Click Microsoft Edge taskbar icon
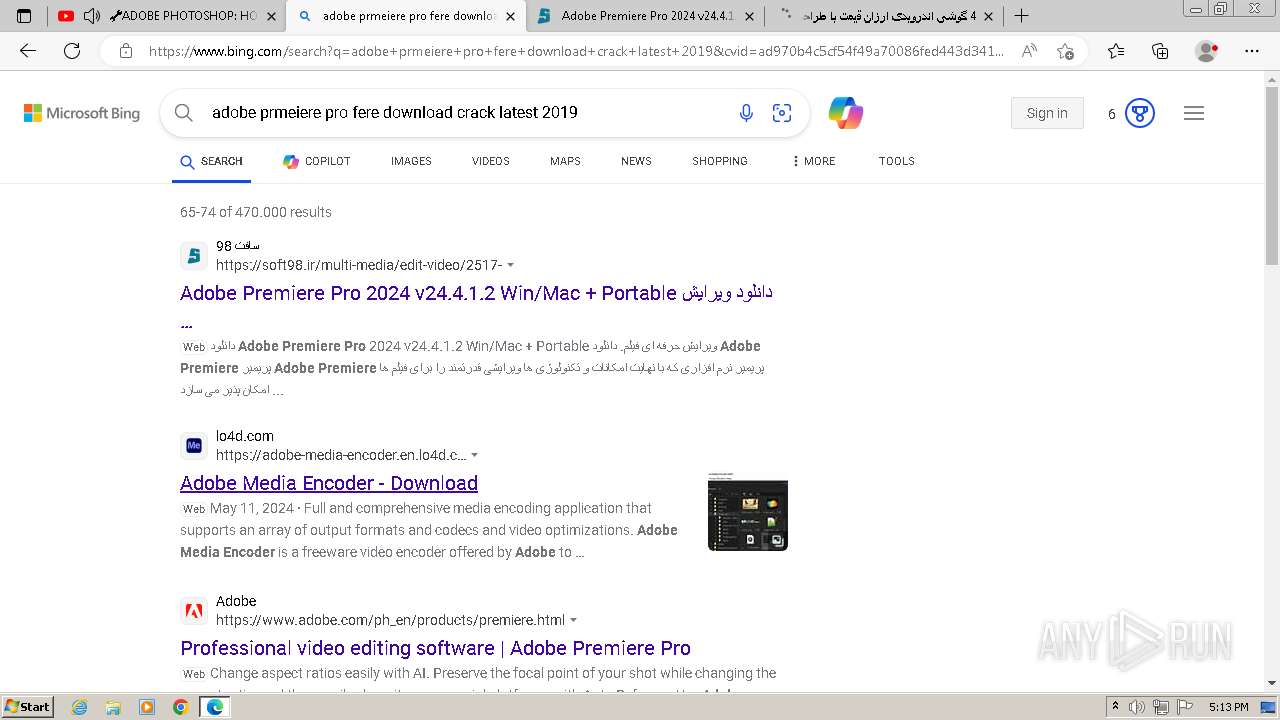This screenshot has width=1280, height=720. click(214, 707)
